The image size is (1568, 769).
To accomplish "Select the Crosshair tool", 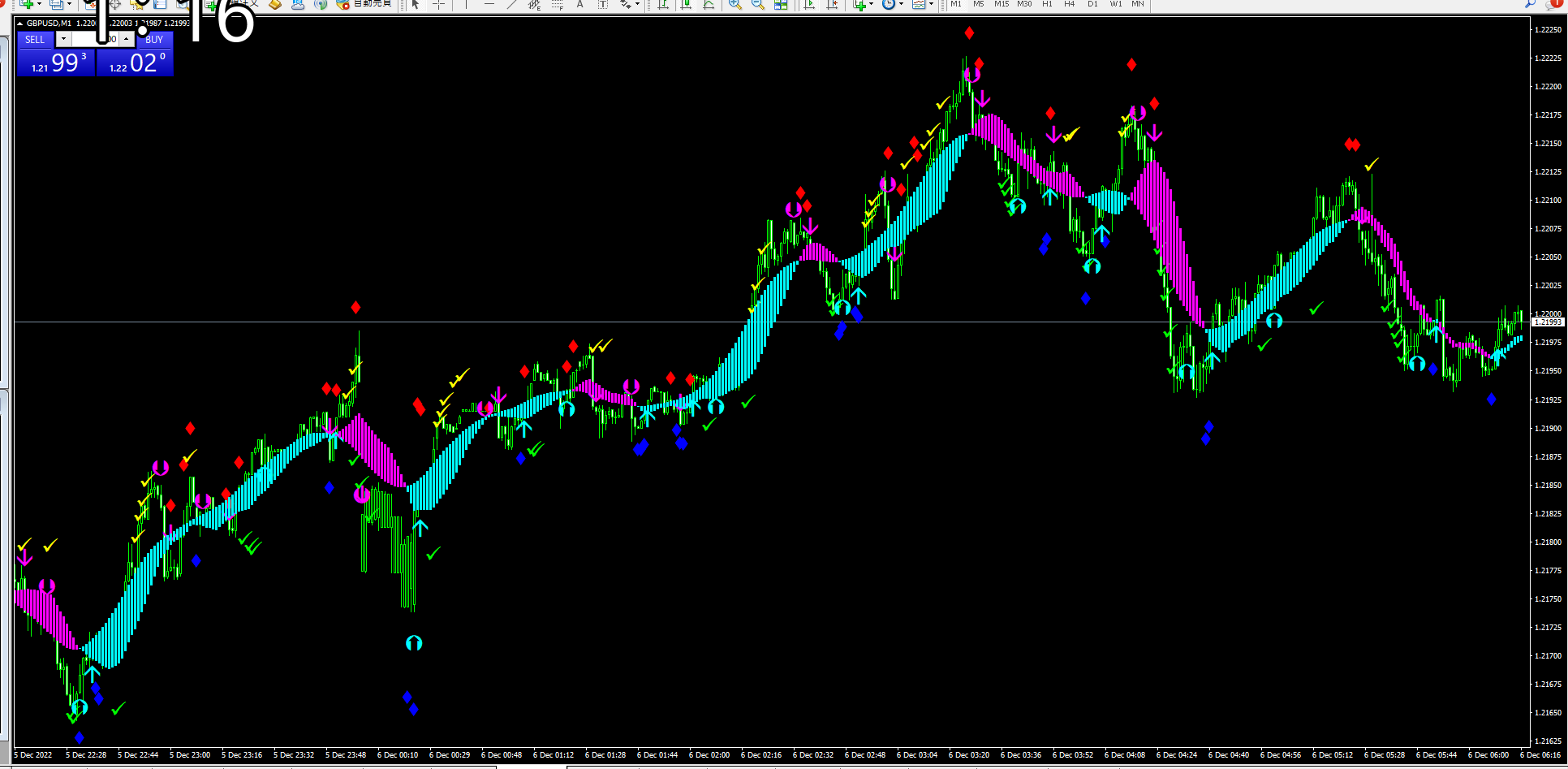I will tap(438, 4).
